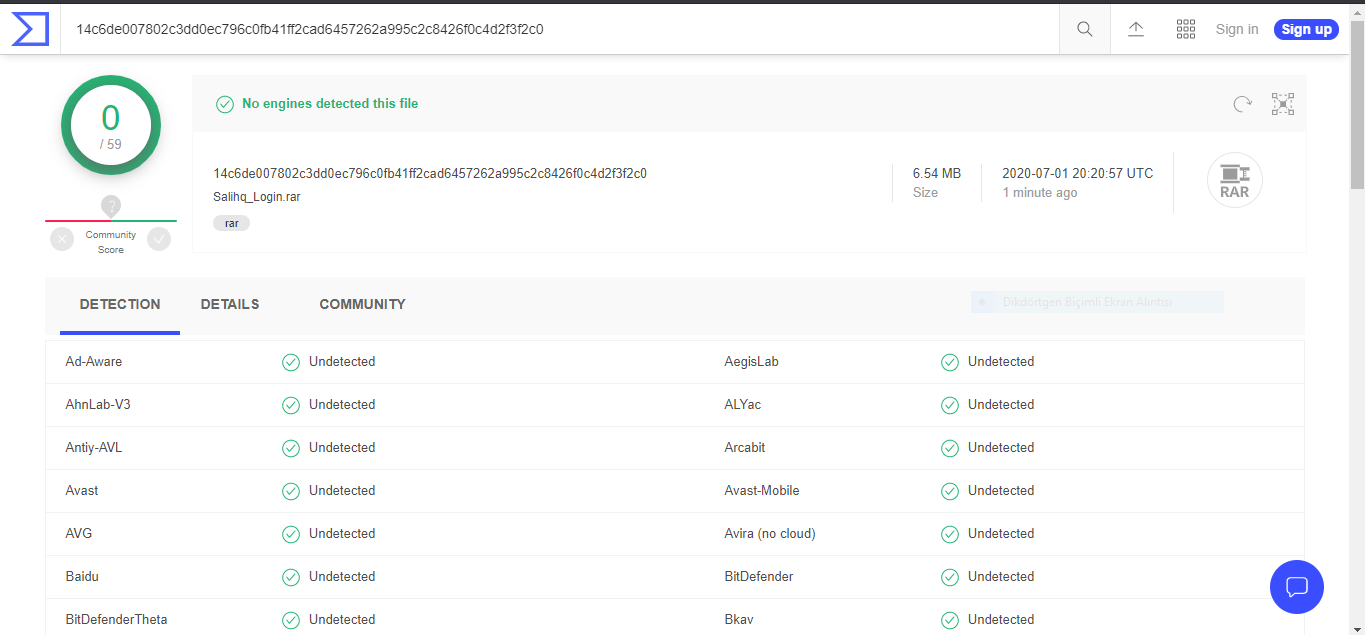Click the BitDefenderTheta engine name
The image size is (1365, 635).
tap(116, 619)
